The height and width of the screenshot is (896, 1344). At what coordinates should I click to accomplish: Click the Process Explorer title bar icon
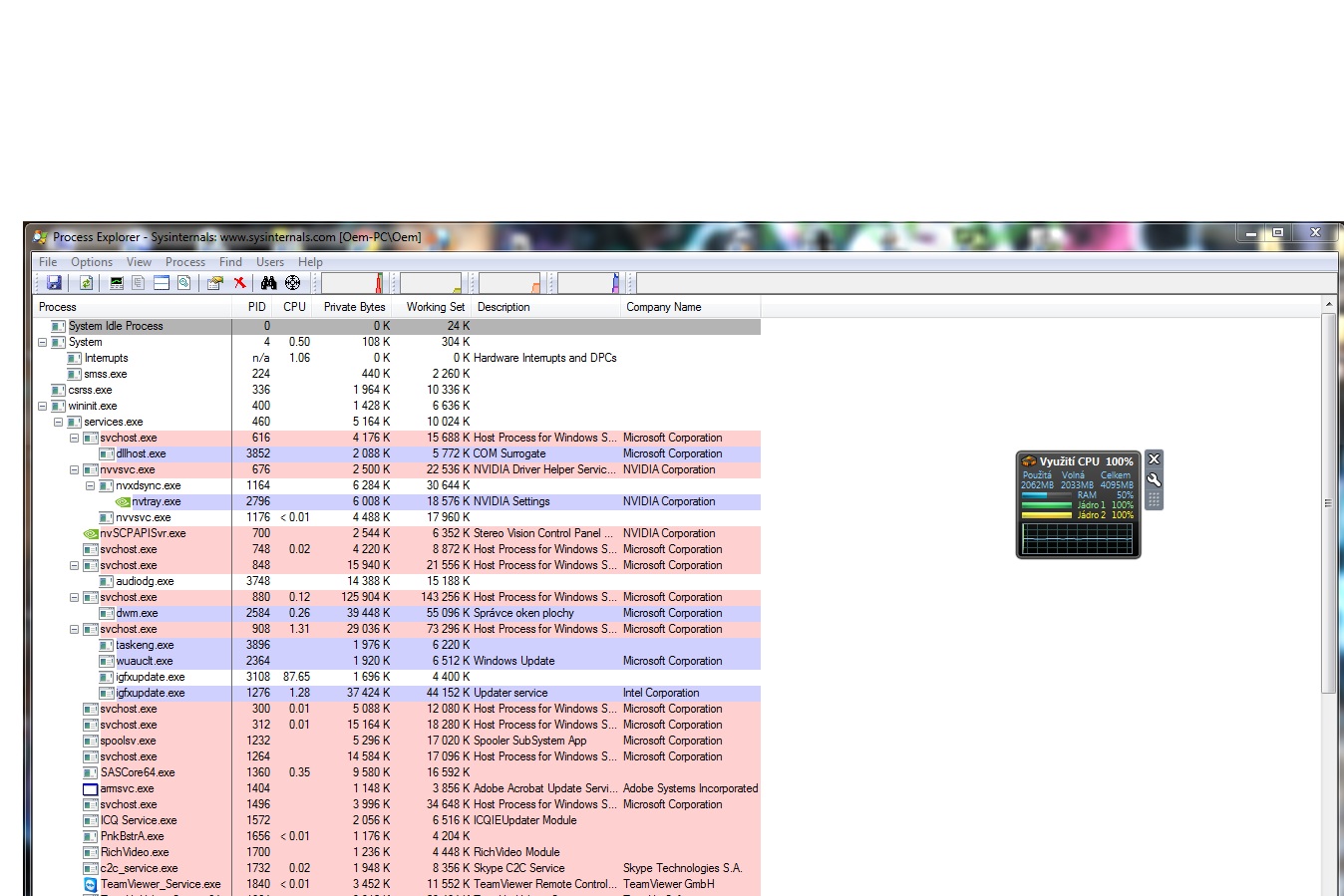point(40,237)
